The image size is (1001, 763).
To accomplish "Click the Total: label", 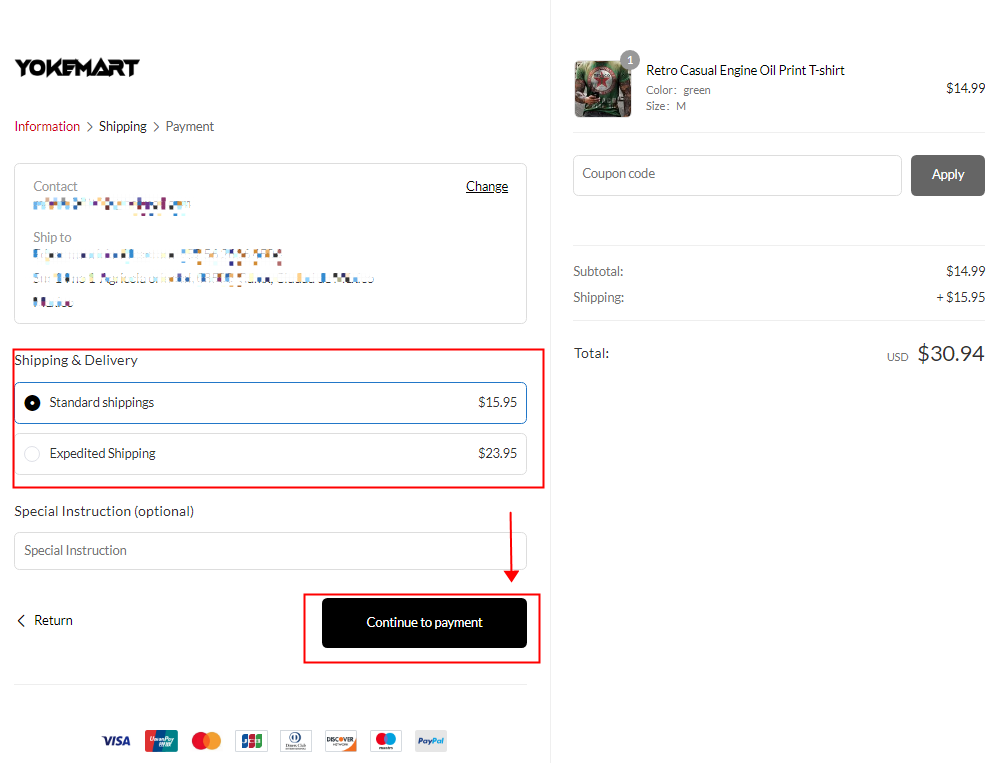I will (x=591, y=354).
